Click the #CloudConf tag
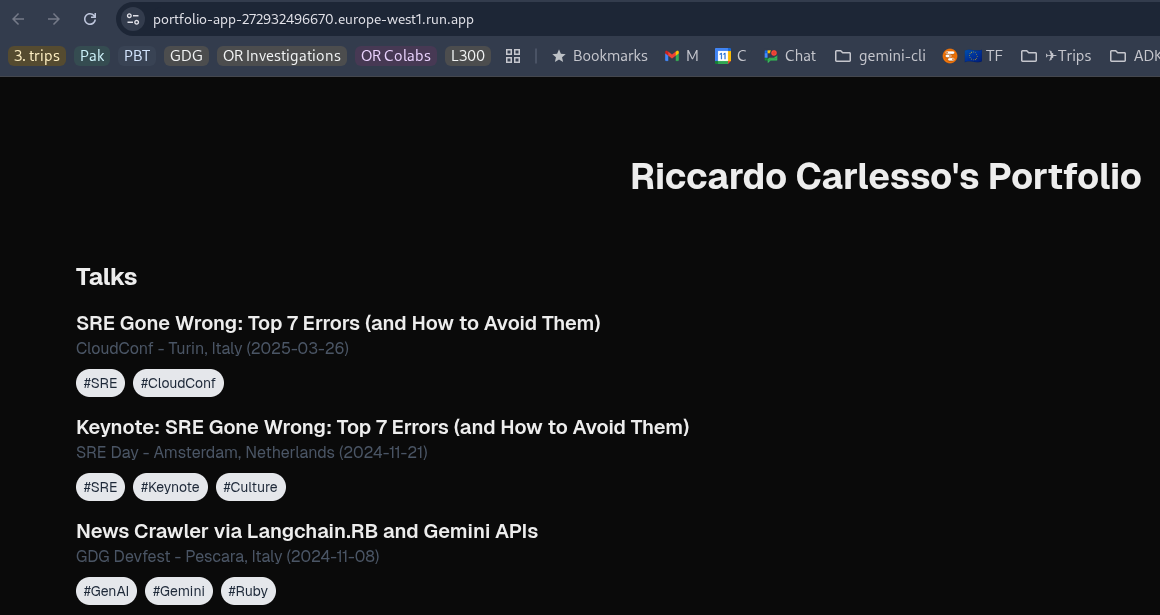The image size is (1160, 615). (178, 383)
